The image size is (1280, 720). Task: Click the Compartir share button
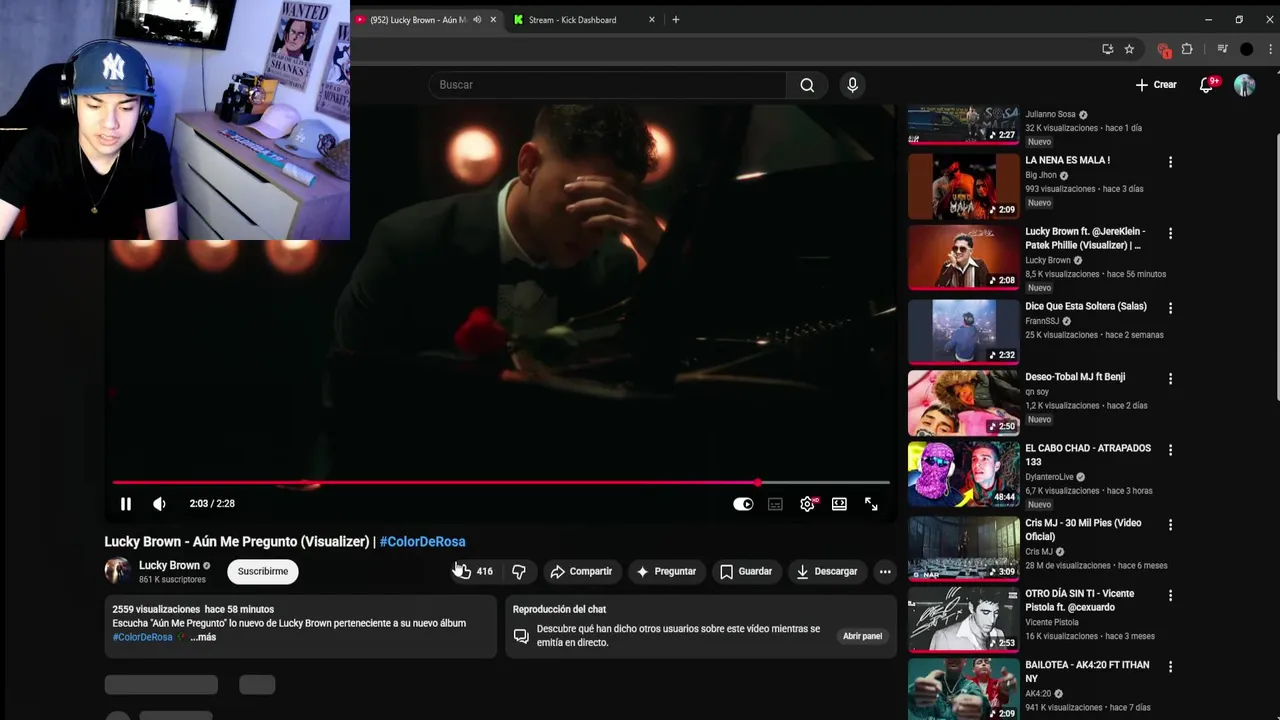[x=580, y=571]
